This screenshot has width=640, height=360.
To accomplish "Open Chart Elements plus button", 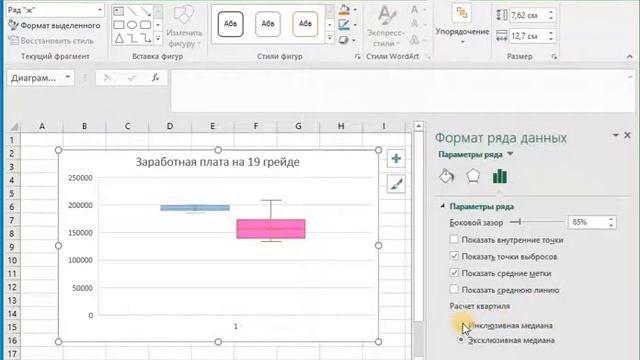I will click(396, 158).
